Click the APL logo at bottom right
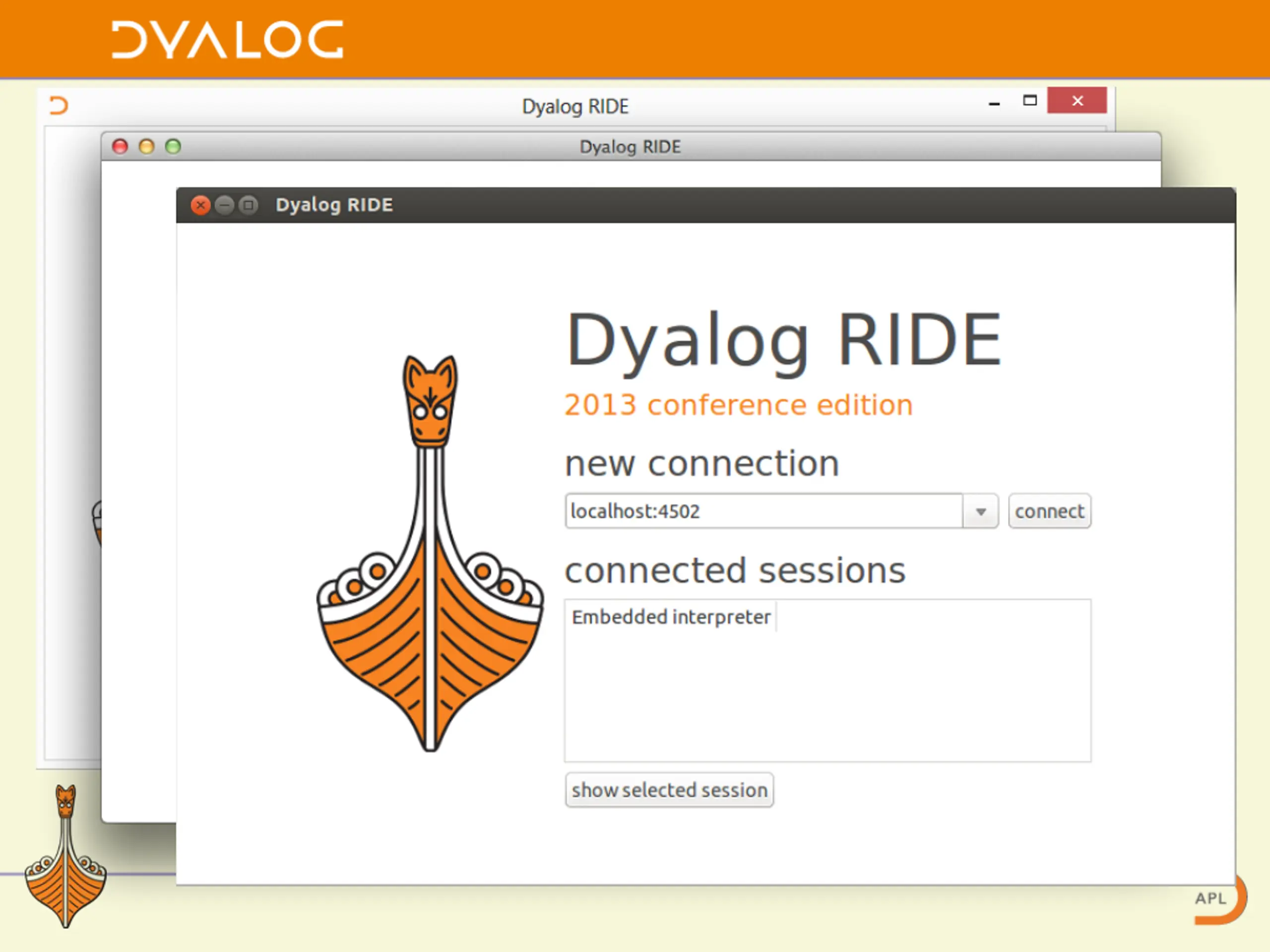 (x=1220, y=899)
